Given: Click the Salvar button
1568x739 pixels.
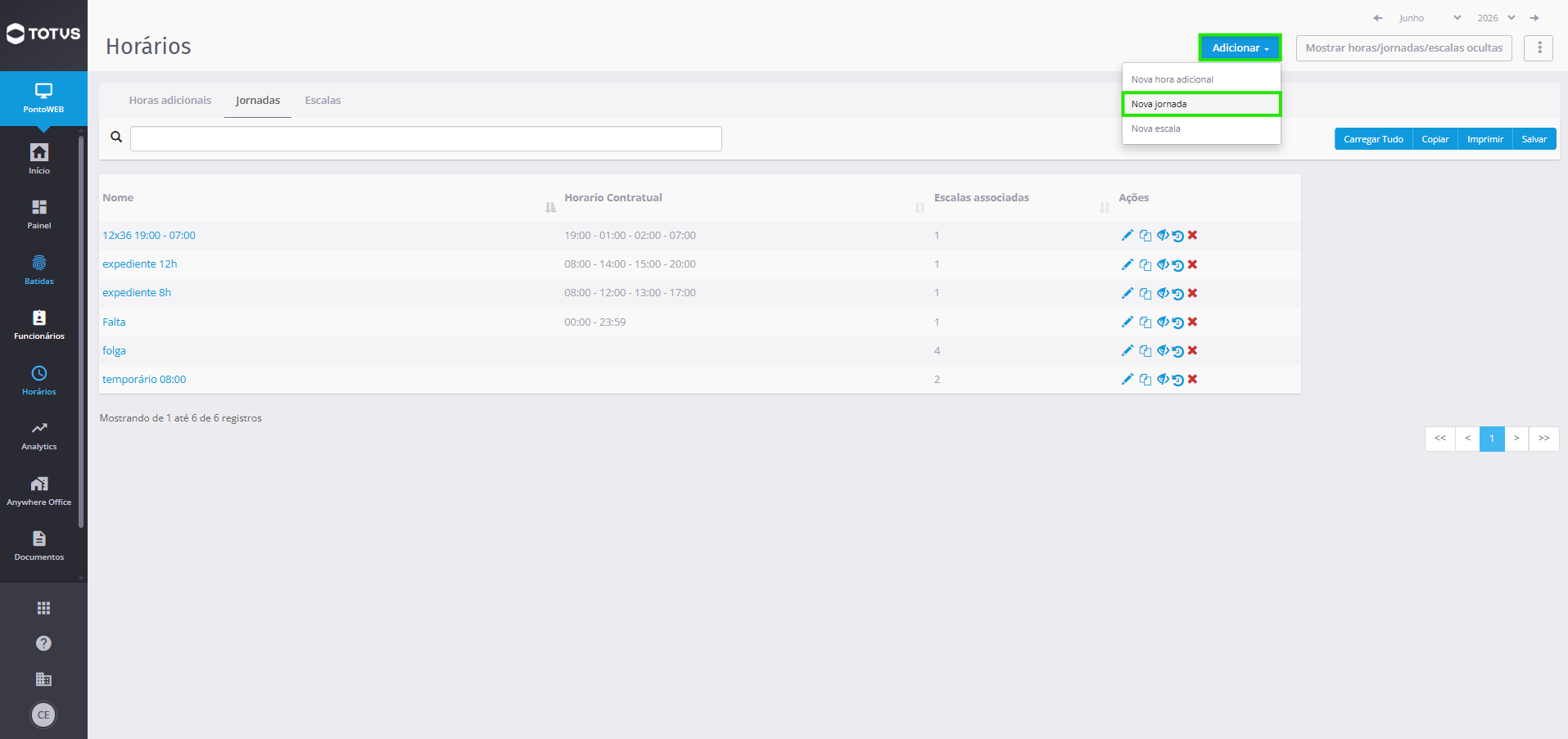Looking at the screenshot, I should pyautogui.click(x=1534, y=139).
